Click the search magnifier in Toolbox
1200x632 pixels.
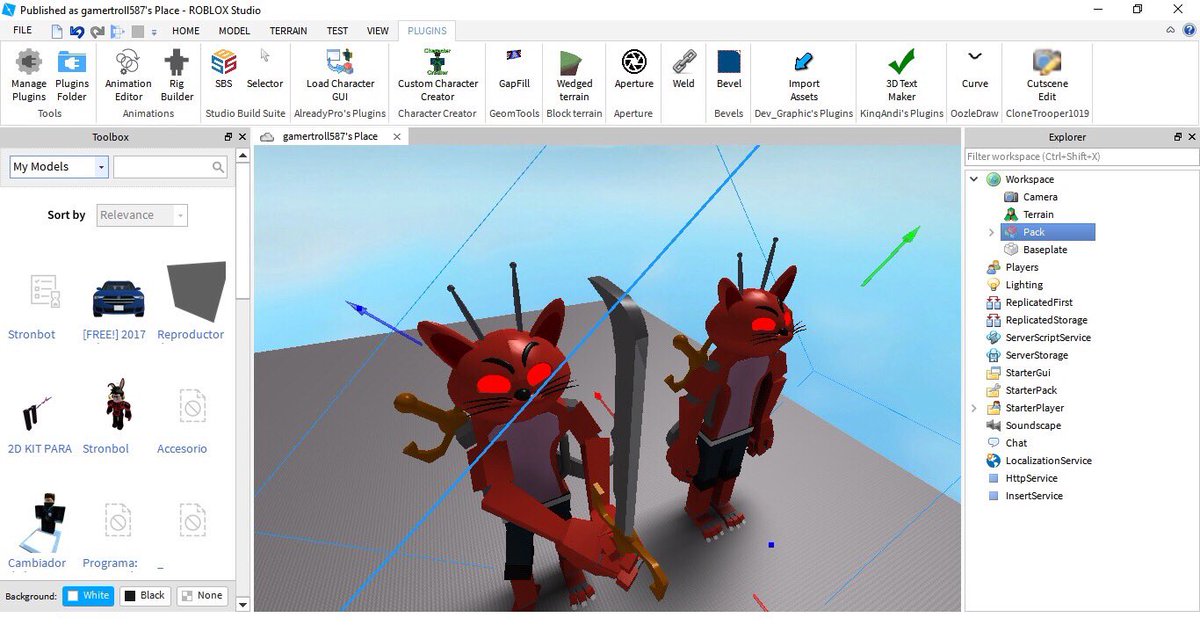point(219,168)
